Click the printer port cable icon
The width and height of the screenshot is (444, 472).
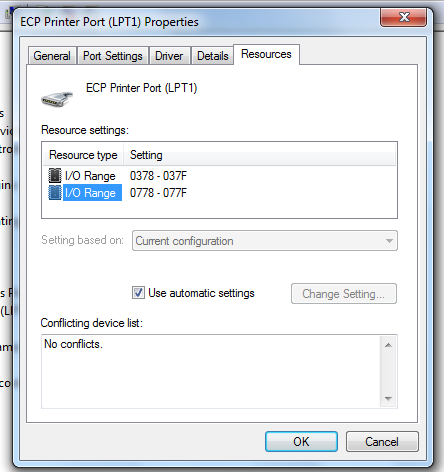(56, 99)
